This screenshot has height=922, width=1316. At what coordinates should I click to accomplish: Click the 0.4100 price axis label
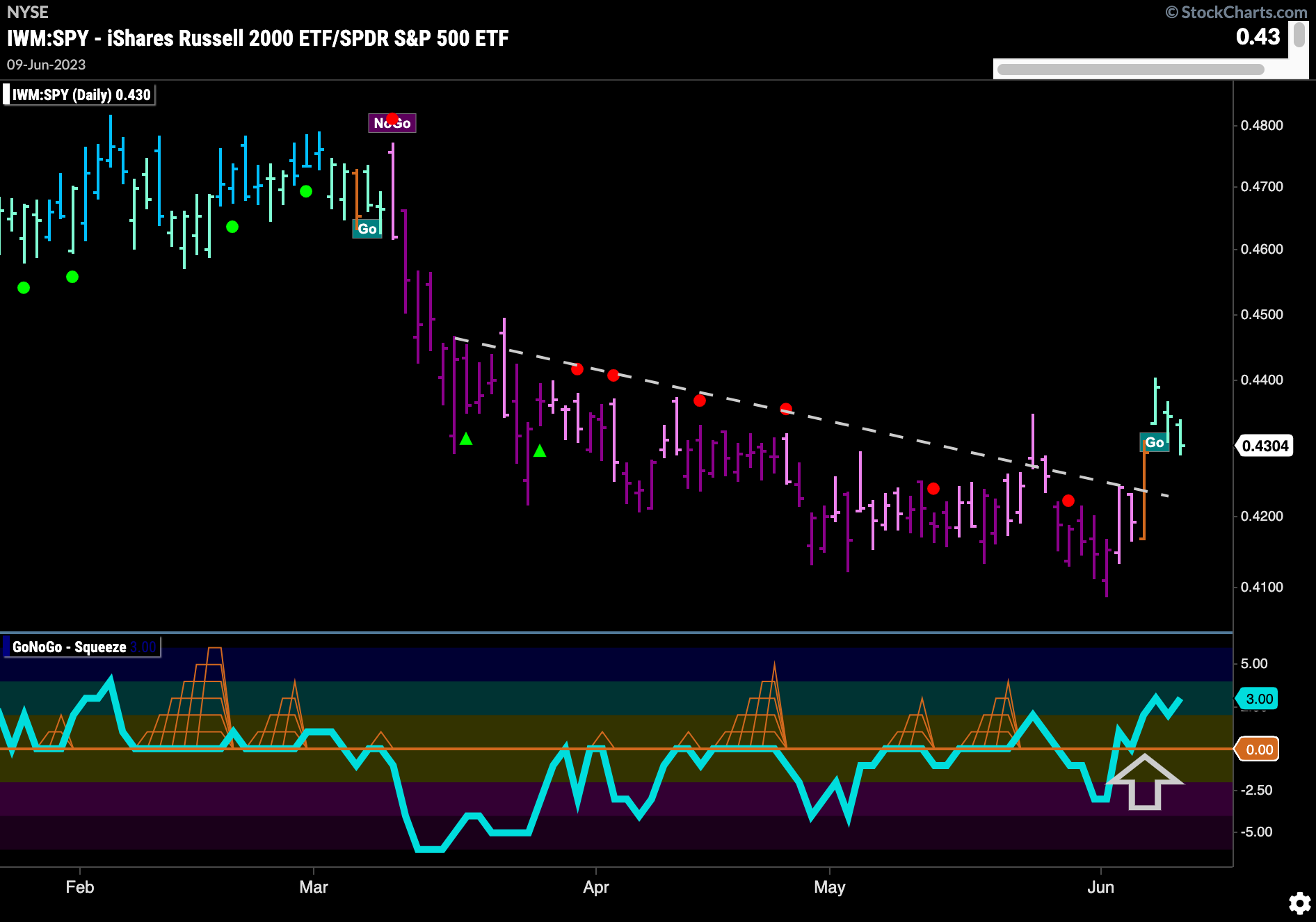pos(1262,587)
